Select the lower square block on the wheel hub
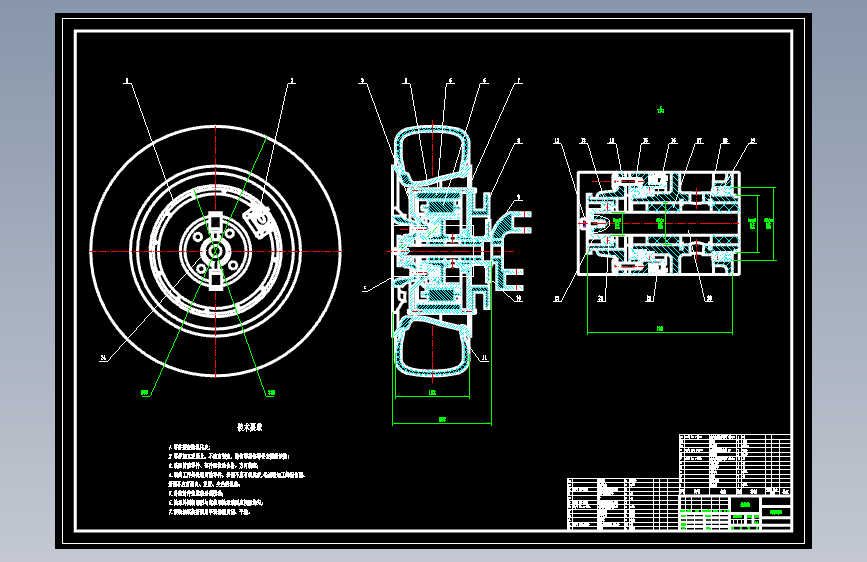 click(215, 280)
